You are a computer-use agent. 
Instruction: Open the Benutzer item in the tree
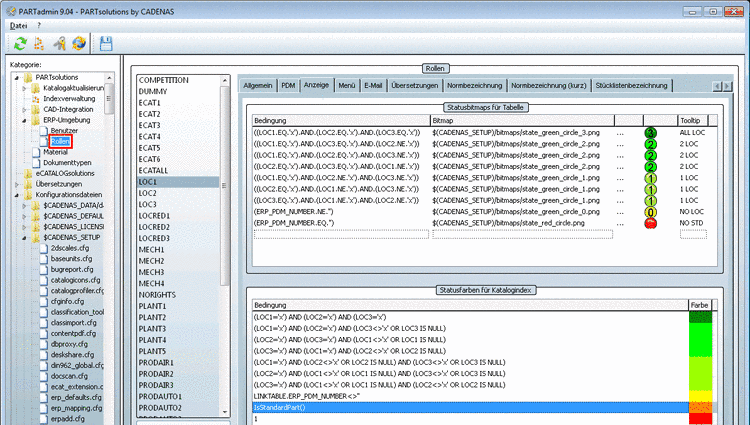[x=64, y=131]
